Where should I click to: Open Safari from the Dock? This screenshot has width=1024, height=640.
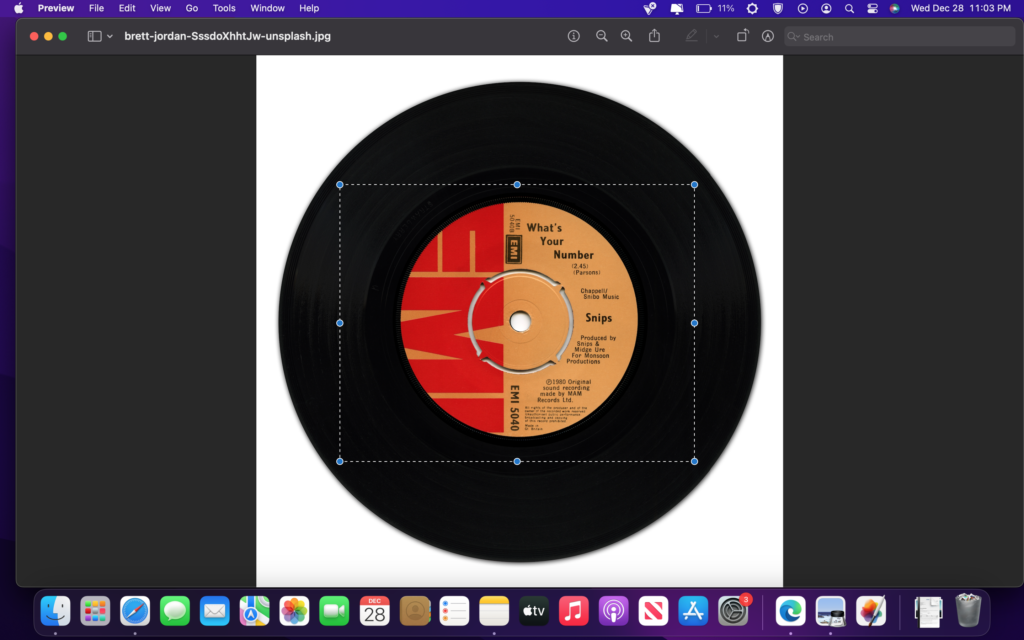135,611
